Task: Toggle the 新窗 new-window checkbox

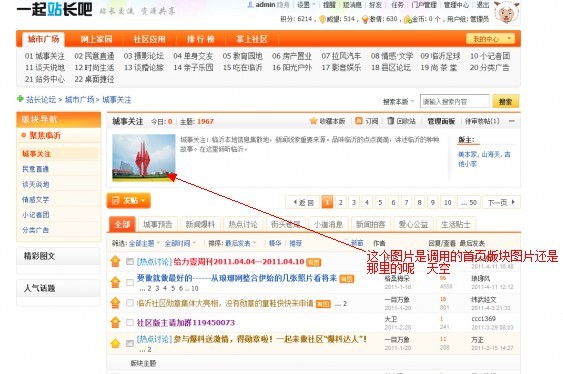Action: (x=346, y=243)
